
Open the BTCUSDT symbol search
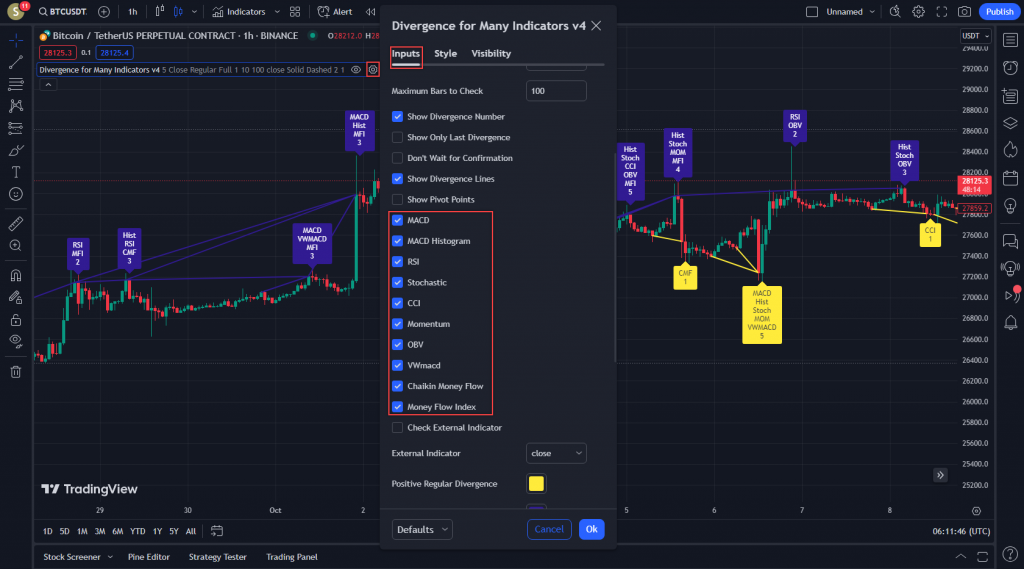(63, 12)
